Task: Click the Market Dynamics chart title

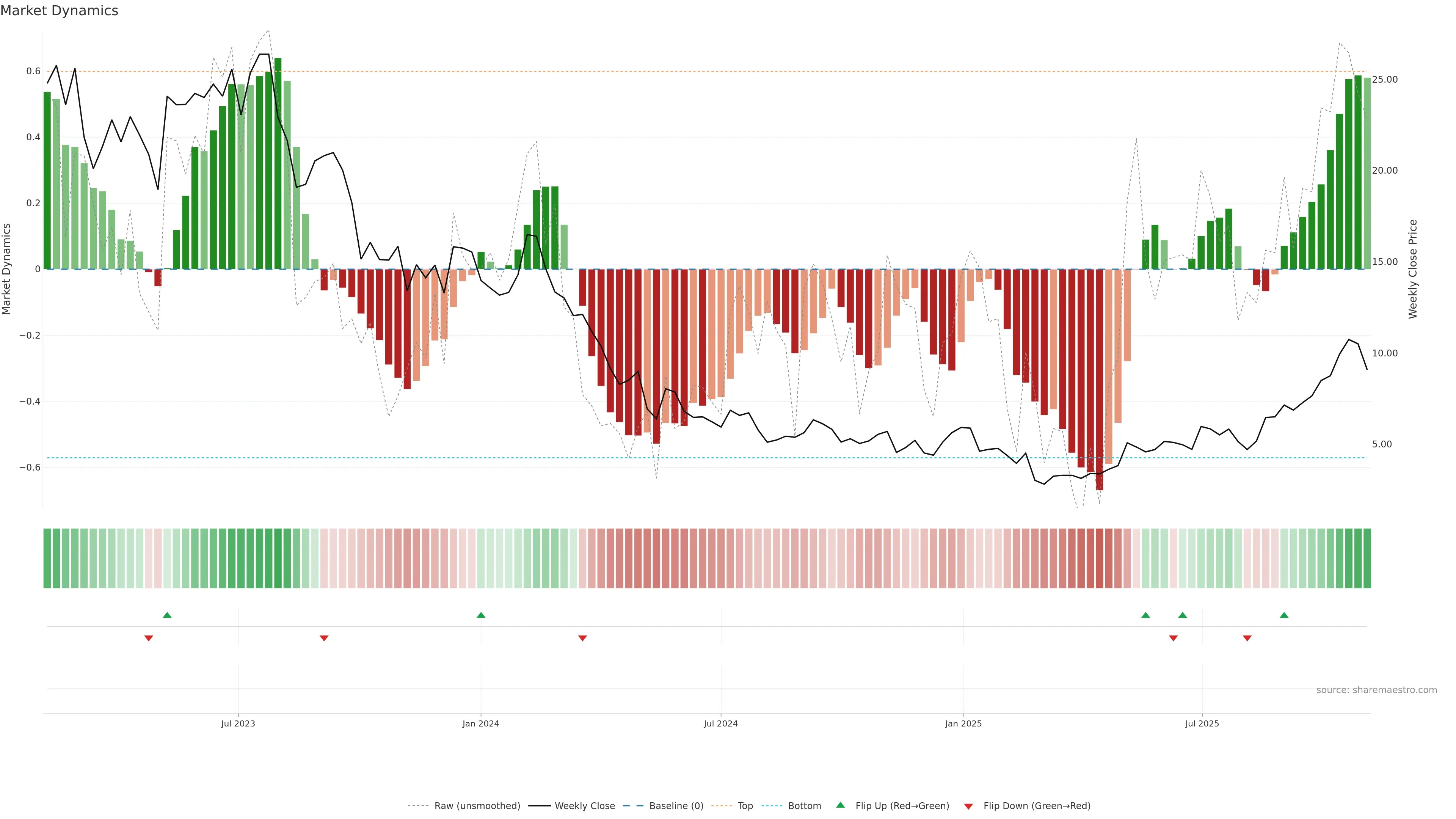Action: click(x=60, y=11)
